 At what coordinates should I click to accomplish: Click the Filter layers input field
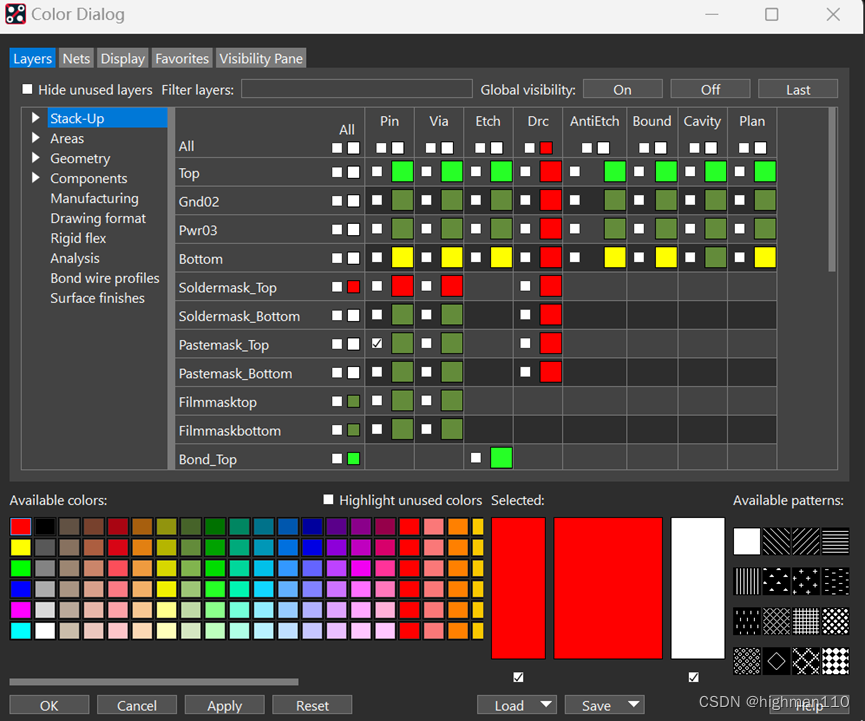(356, 89)
